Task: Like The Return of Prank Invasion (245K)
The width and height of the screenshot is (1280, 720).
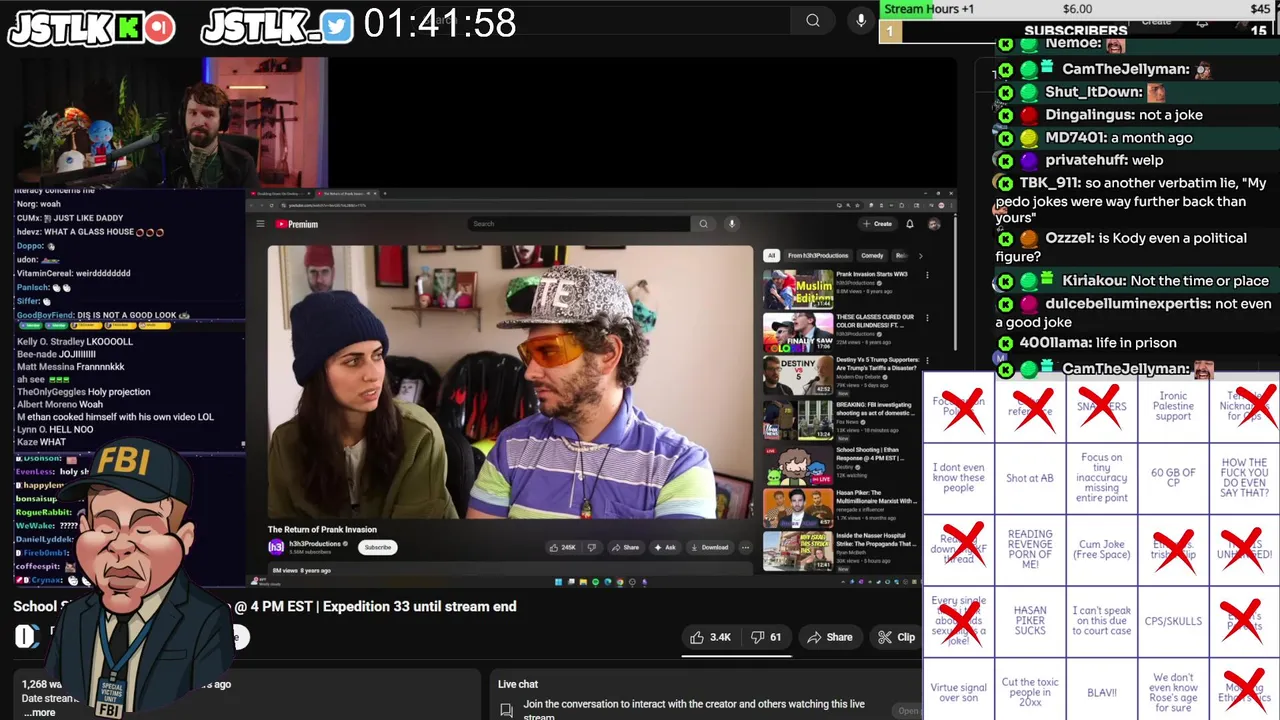Action: tap(563, 547)
